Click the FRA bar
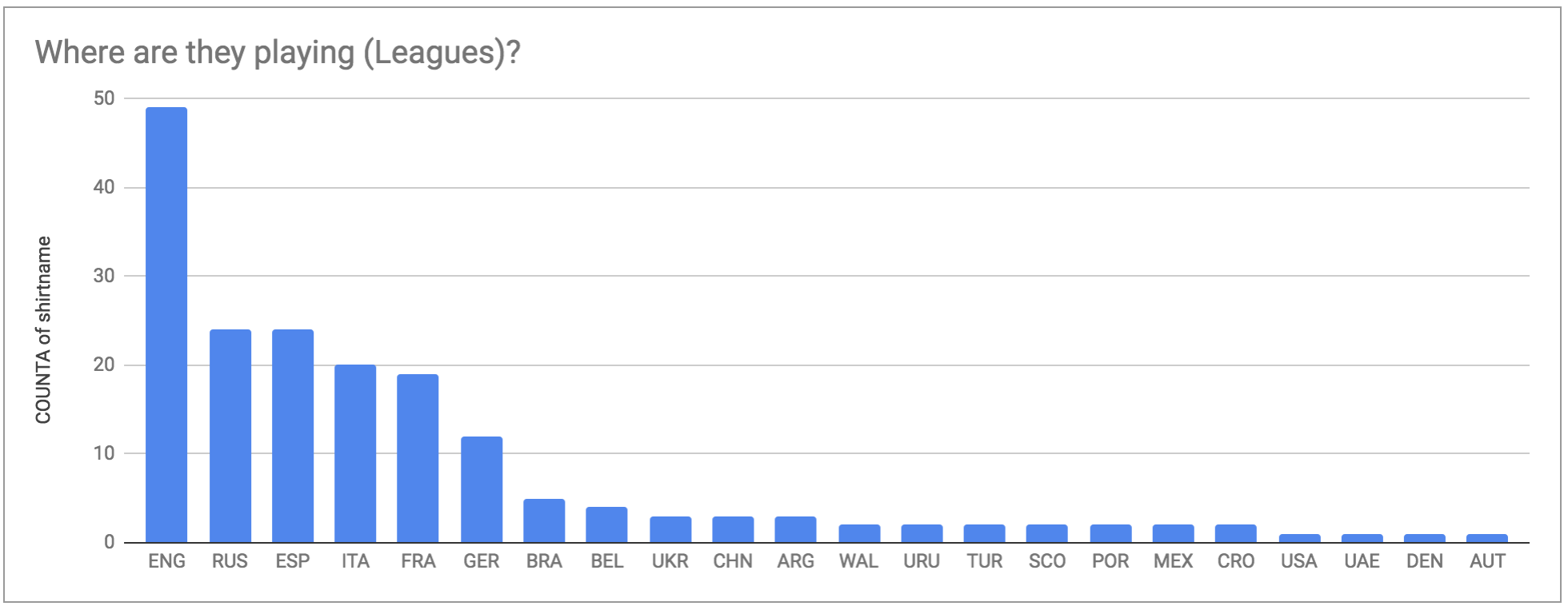This screenshot has width=1568, height=606. 418,458
